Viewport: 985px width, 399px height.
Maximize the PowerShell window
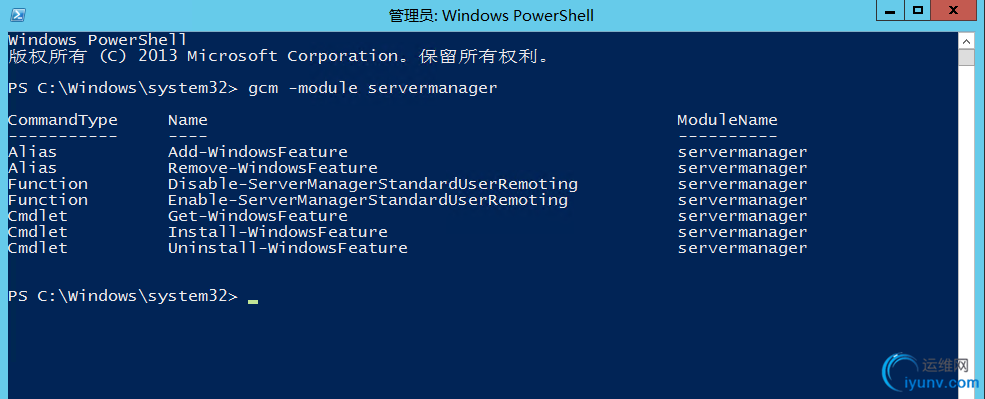[x=918, y=9]
